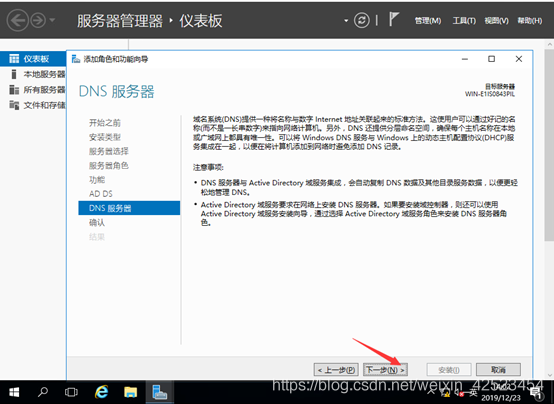Open the notifications flag icon
The image size is (554, 404).
pos(393,19)
